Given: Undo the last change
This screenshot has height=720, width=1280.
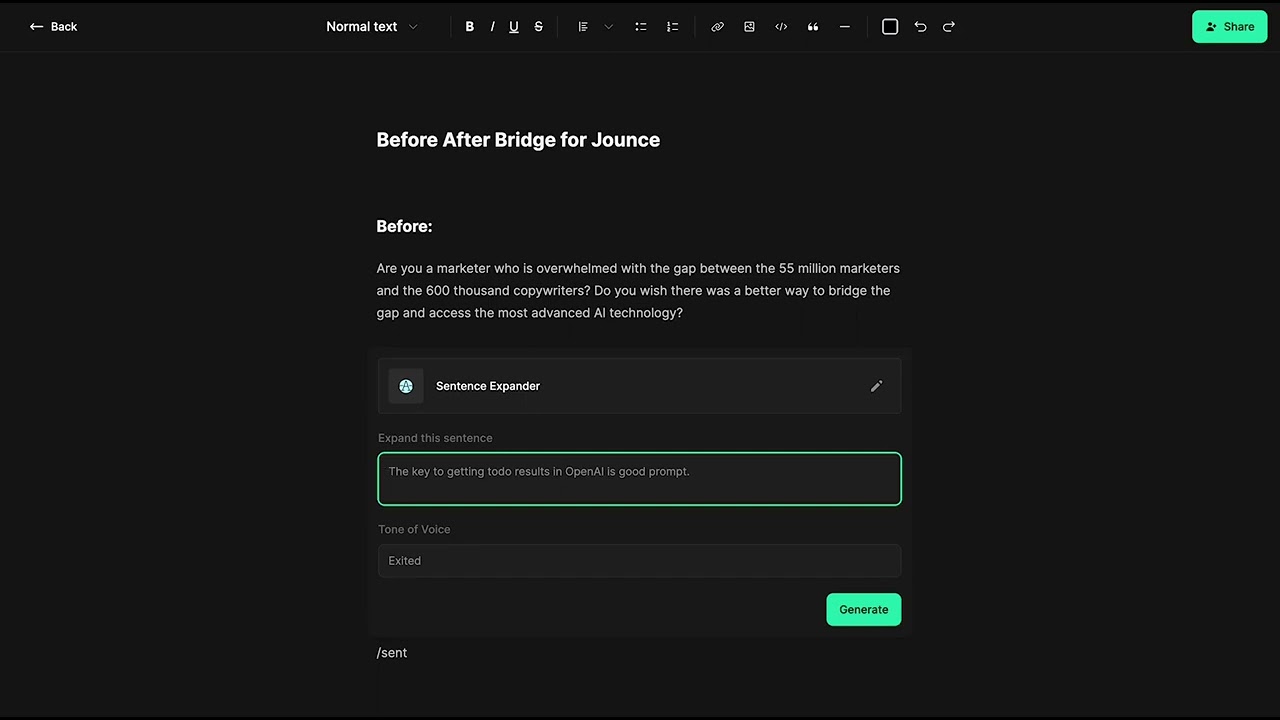Looking at the screenshot, I should tap(920, 27).
